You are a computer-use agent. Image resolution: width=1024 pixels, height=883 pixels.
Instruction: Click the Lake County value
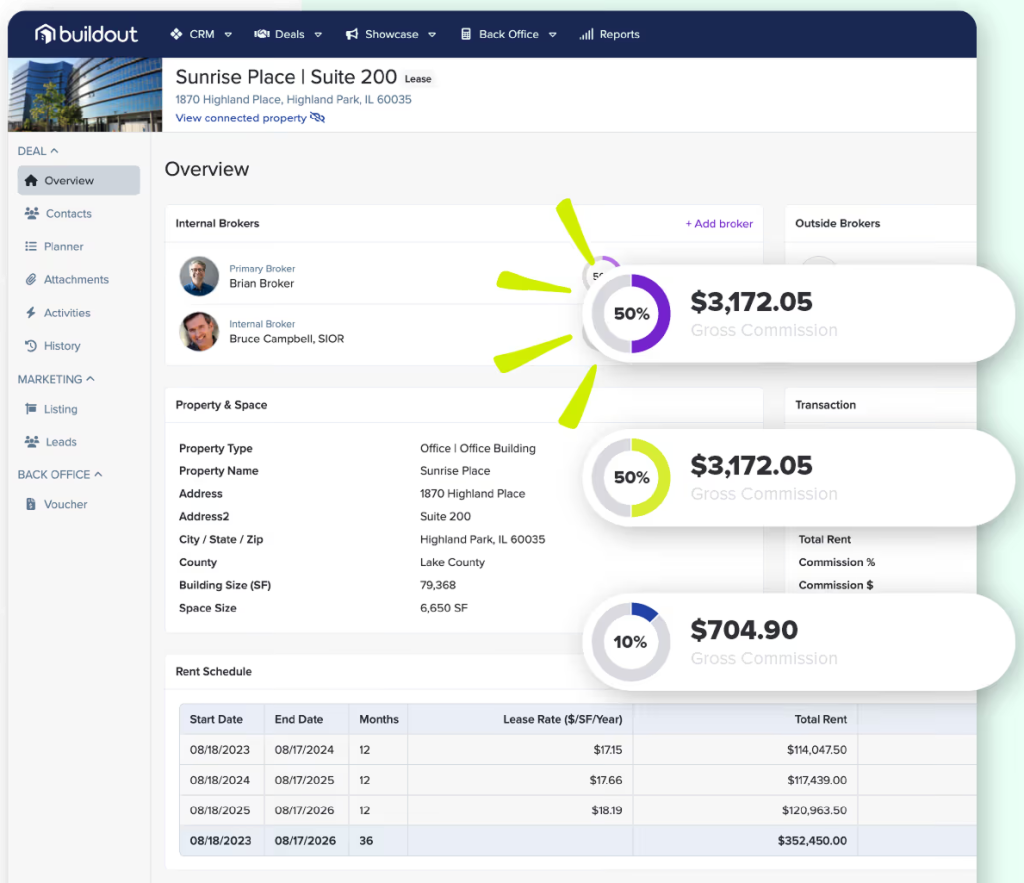[x=453, y=562]
